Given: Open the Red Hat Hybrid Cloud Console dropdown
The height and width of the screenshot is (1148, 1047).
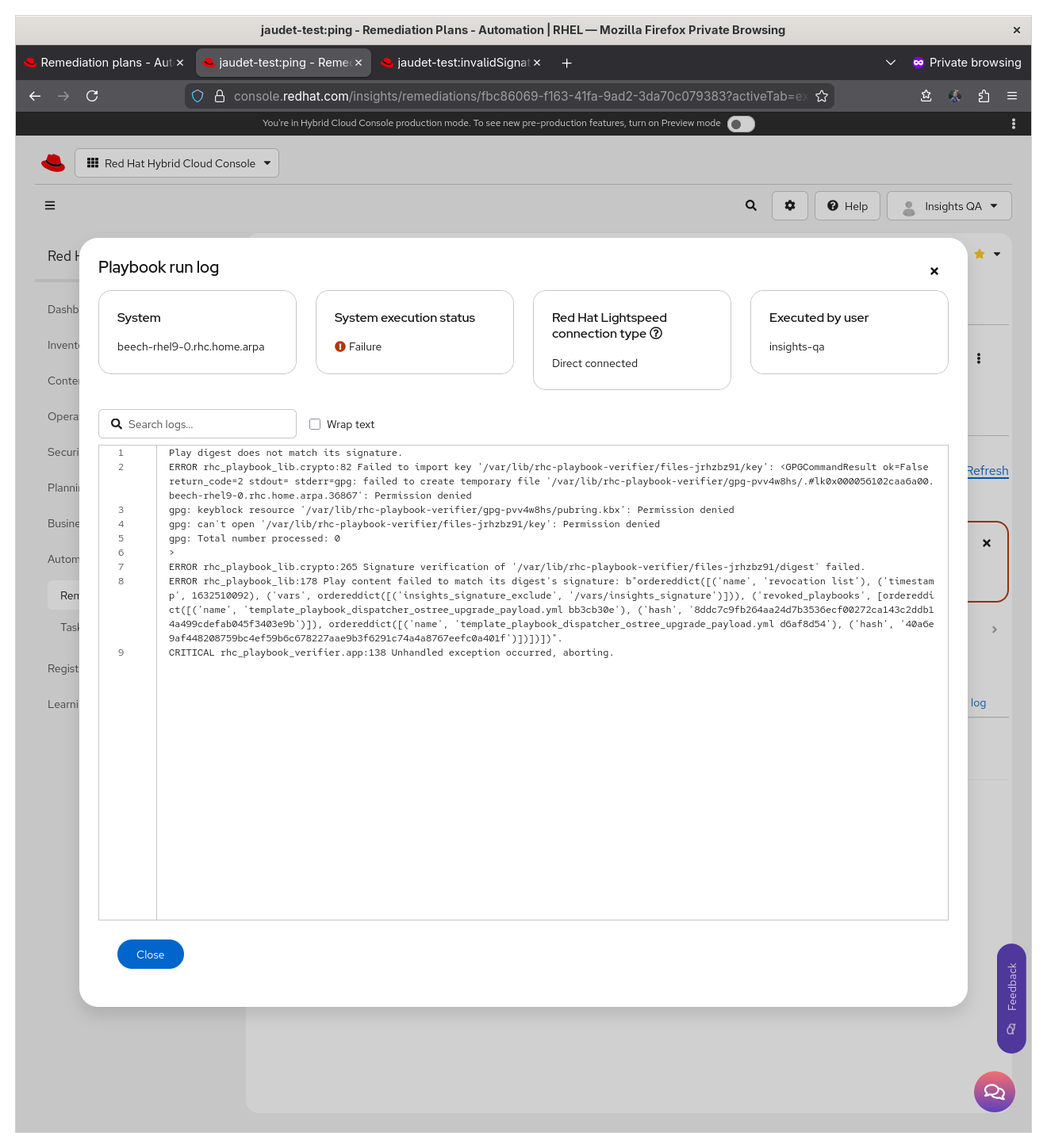Looking at the screenshot, I should [x=177, y=163].
